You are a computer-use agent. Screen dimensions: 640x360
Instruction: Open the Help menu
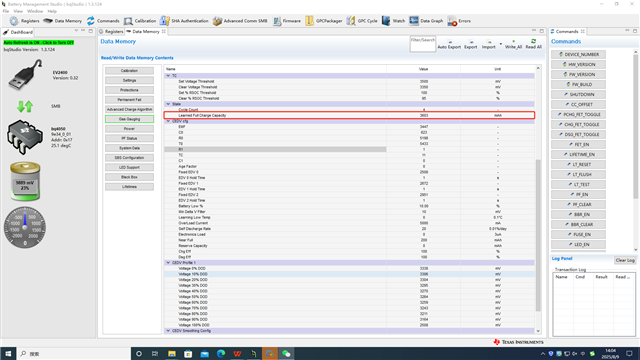point(52,11)
